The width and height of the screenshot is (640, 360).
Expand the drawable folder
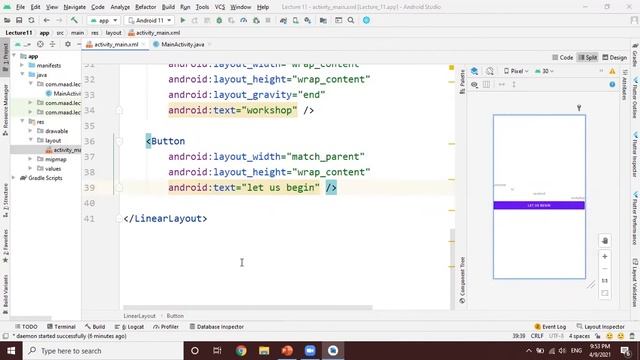30,131
